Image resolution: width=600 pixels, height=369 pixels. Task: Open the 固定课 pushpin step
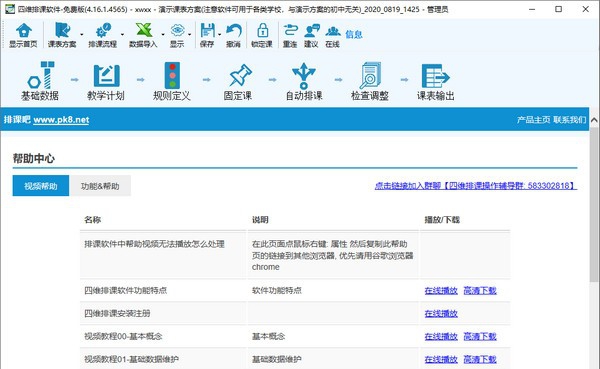238,82
